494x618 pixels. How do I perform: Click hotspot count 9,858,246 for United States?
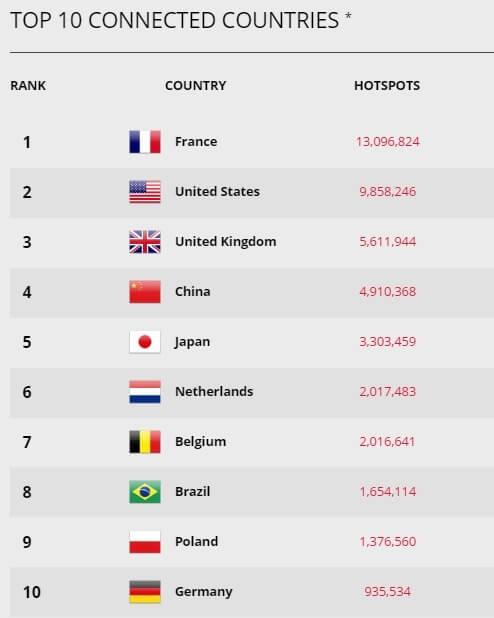tap(388, 192)
